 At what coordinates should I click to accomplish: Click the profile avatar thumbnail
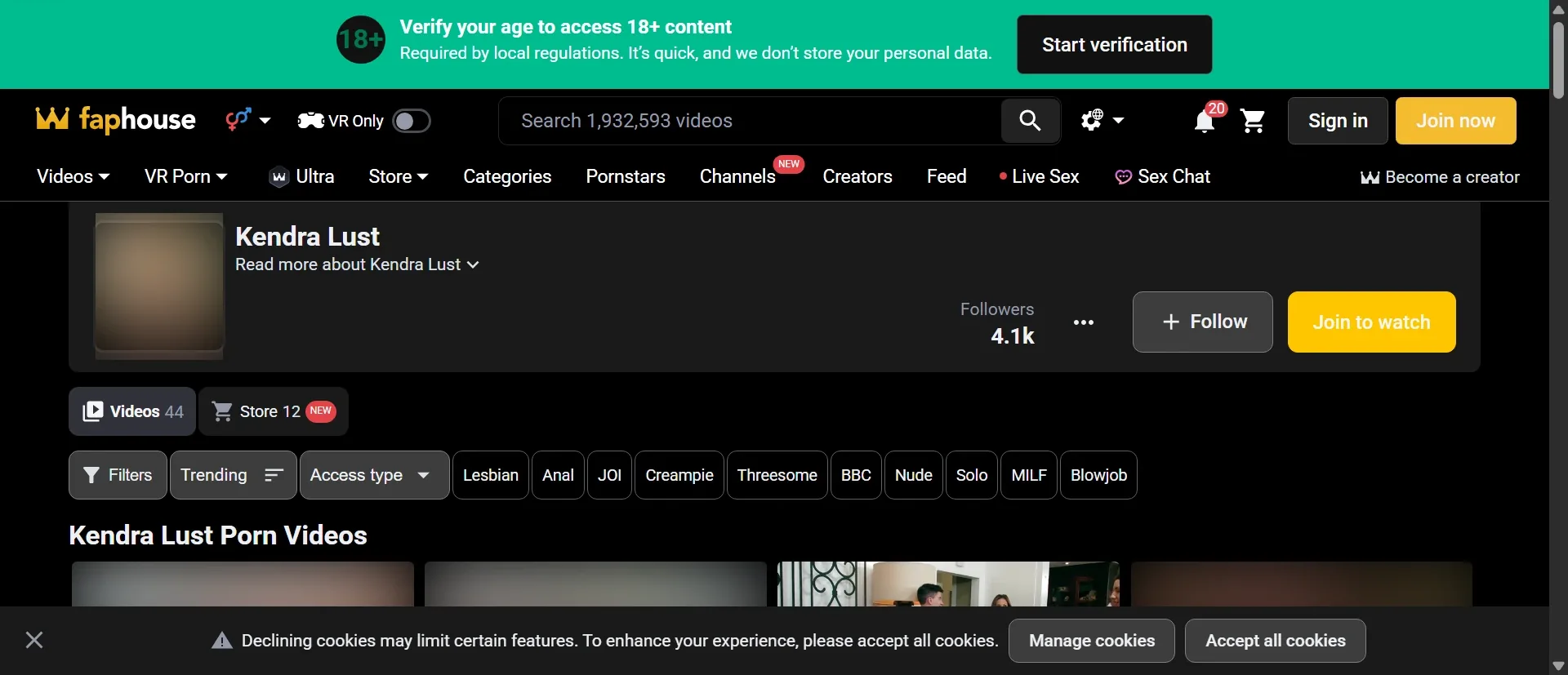tap(159, 286)
